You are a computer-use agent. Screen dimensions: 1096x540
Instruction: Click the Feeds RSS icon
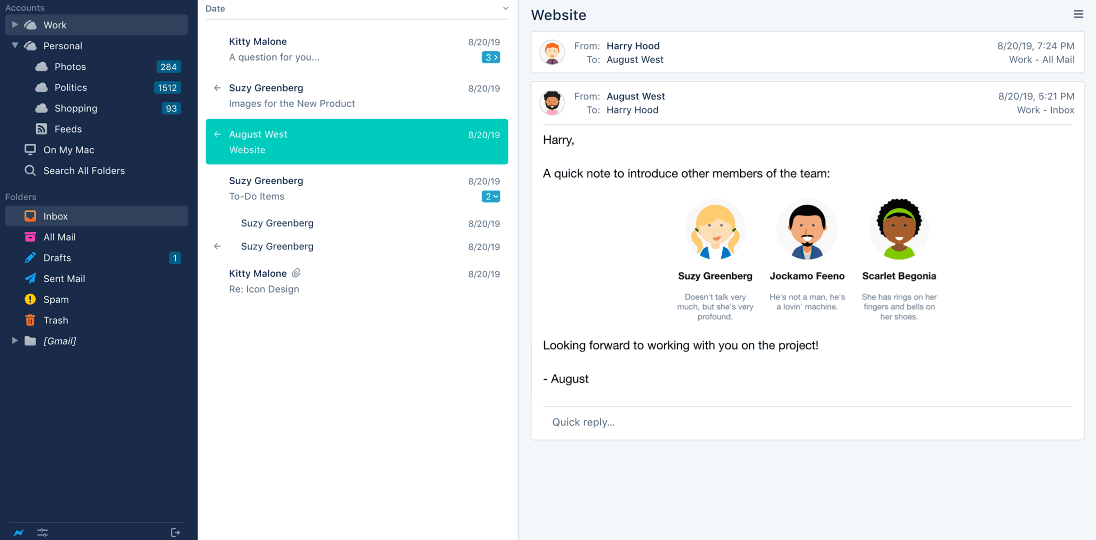click(x=41, y=129)
